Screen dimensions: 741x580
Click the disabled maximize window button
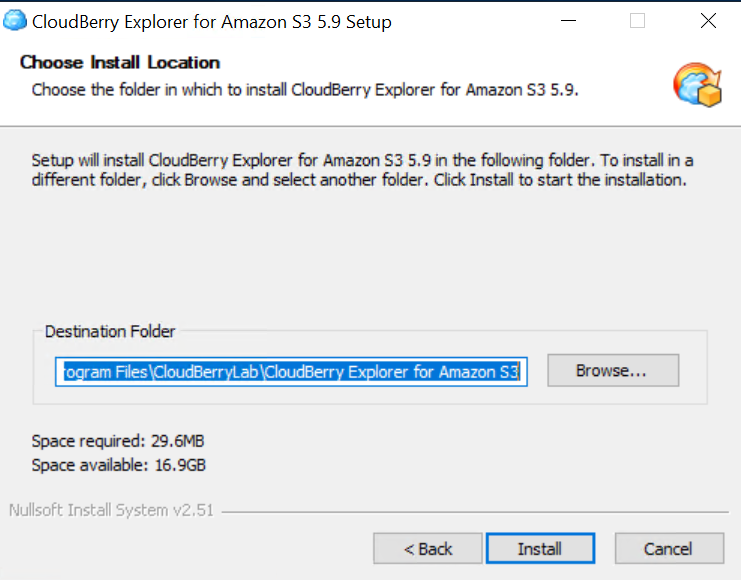coord(637,21)
